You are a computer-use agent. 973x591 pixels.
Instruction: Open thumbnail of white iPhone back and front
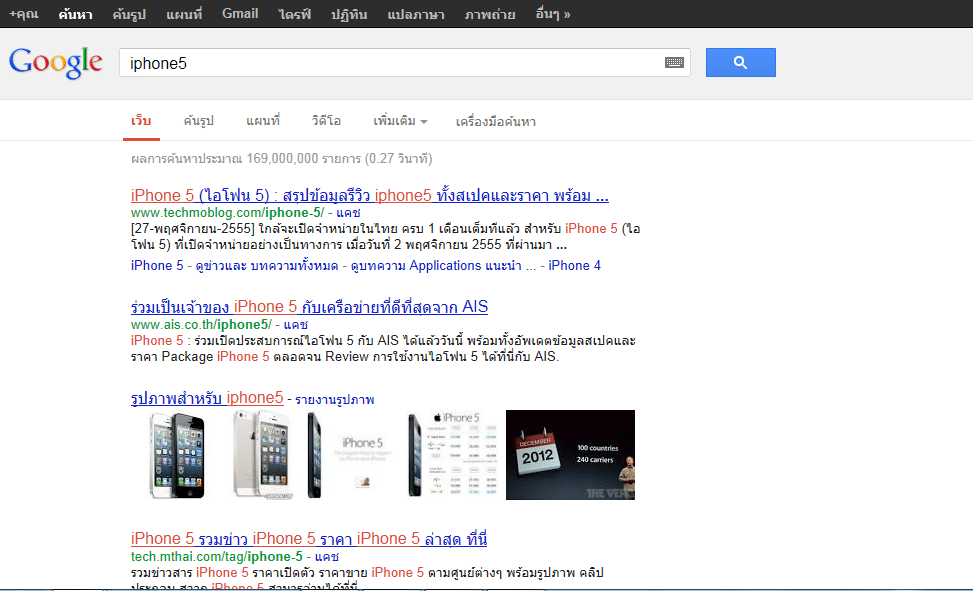[263, 455]
